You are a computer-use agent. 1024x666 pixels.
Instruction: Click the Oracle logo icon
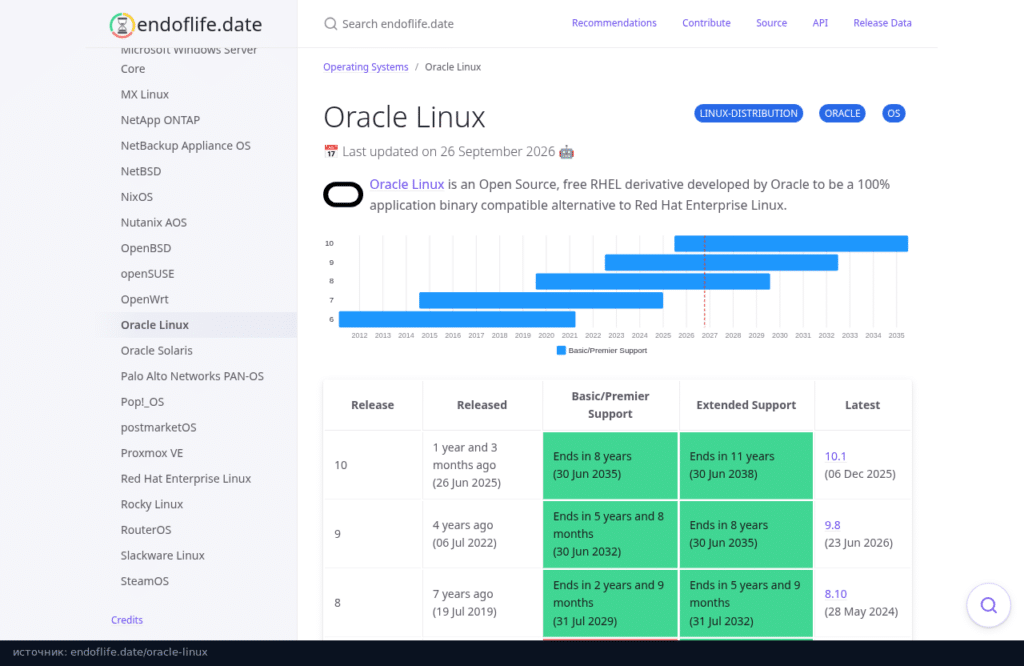pyautogui.click(x=343, y=195)
